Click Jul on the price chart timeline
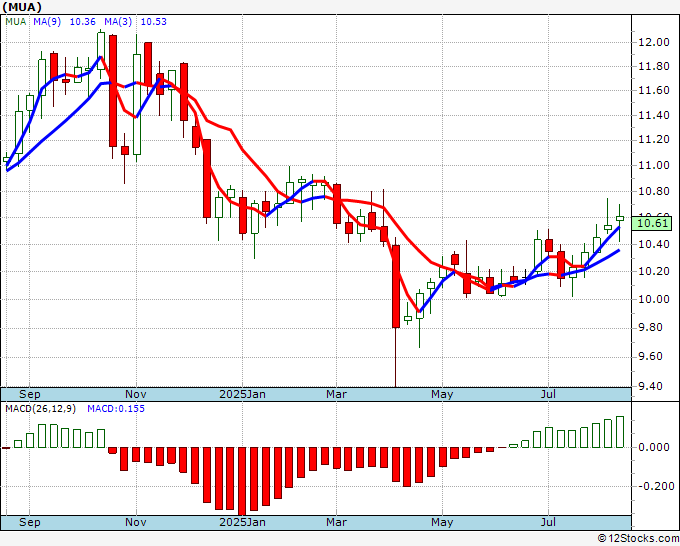 point(549,394)
